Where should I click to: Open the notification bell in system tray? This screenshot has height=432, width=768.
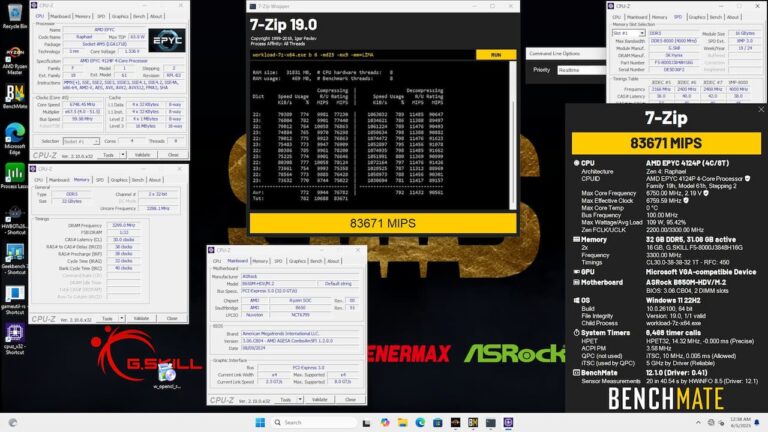[x=757, y=422]
